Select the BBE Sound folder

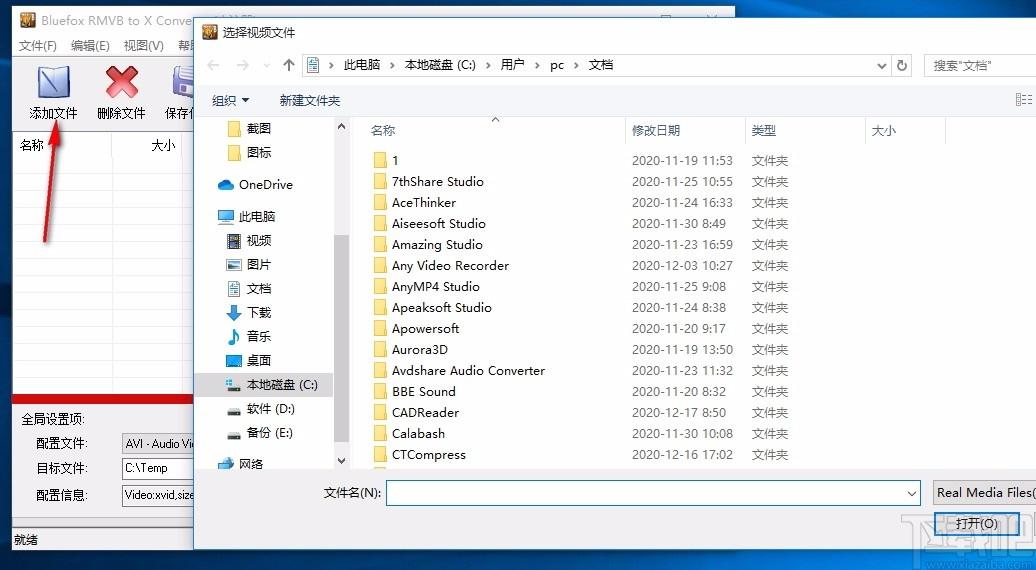(414, 392)
